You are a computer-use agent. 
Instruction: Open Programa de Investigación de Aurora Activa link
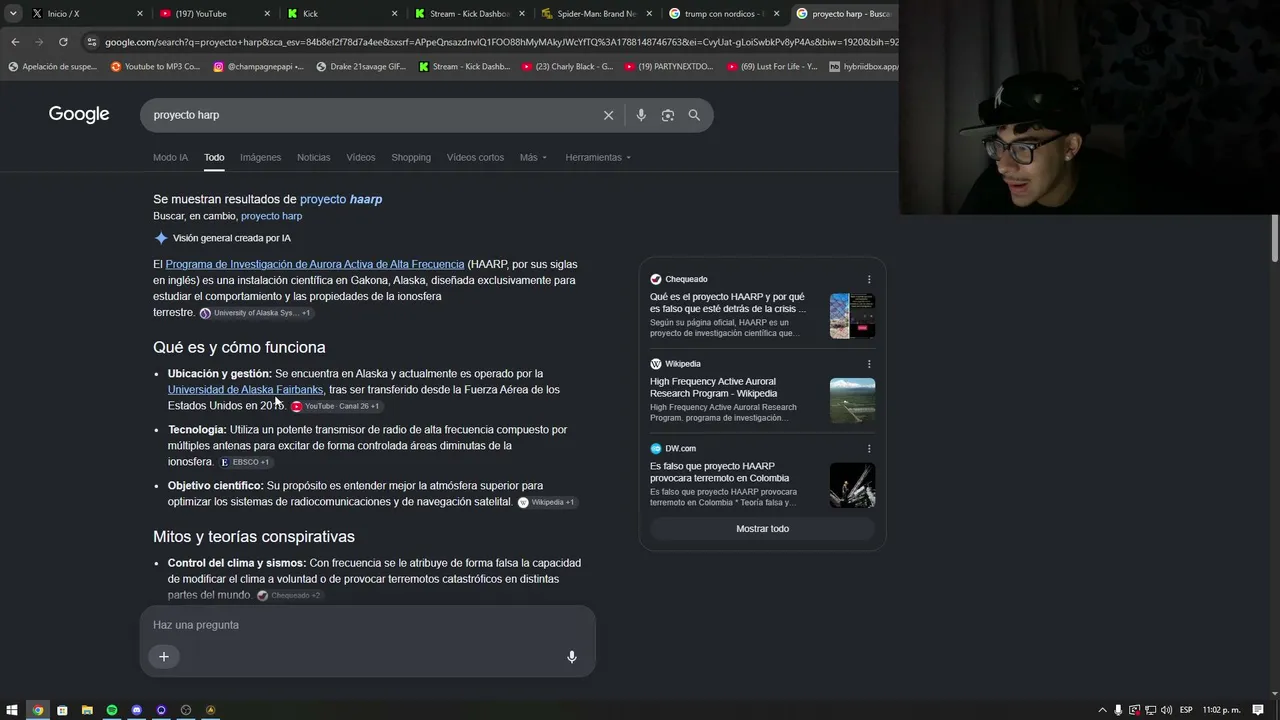[x=315, y=264]
